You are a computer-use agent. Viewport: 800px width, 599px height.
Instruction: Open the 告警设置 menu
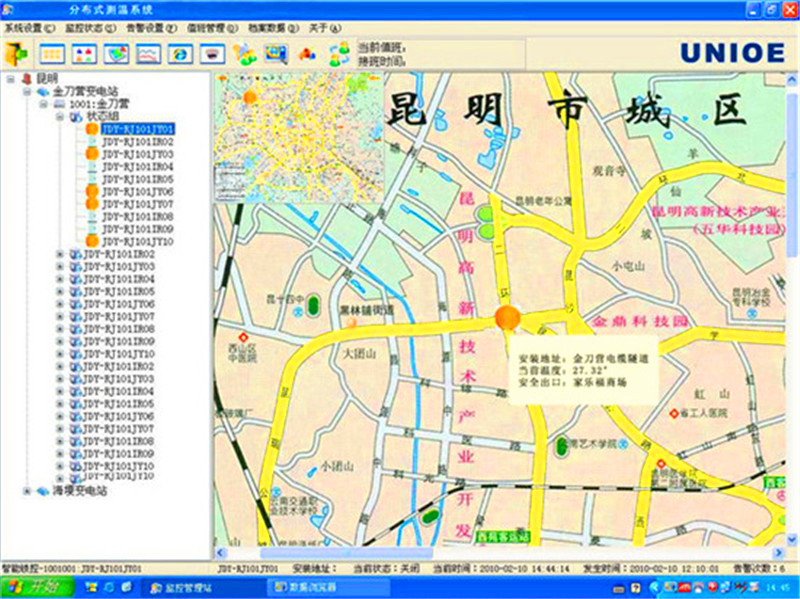143,29
